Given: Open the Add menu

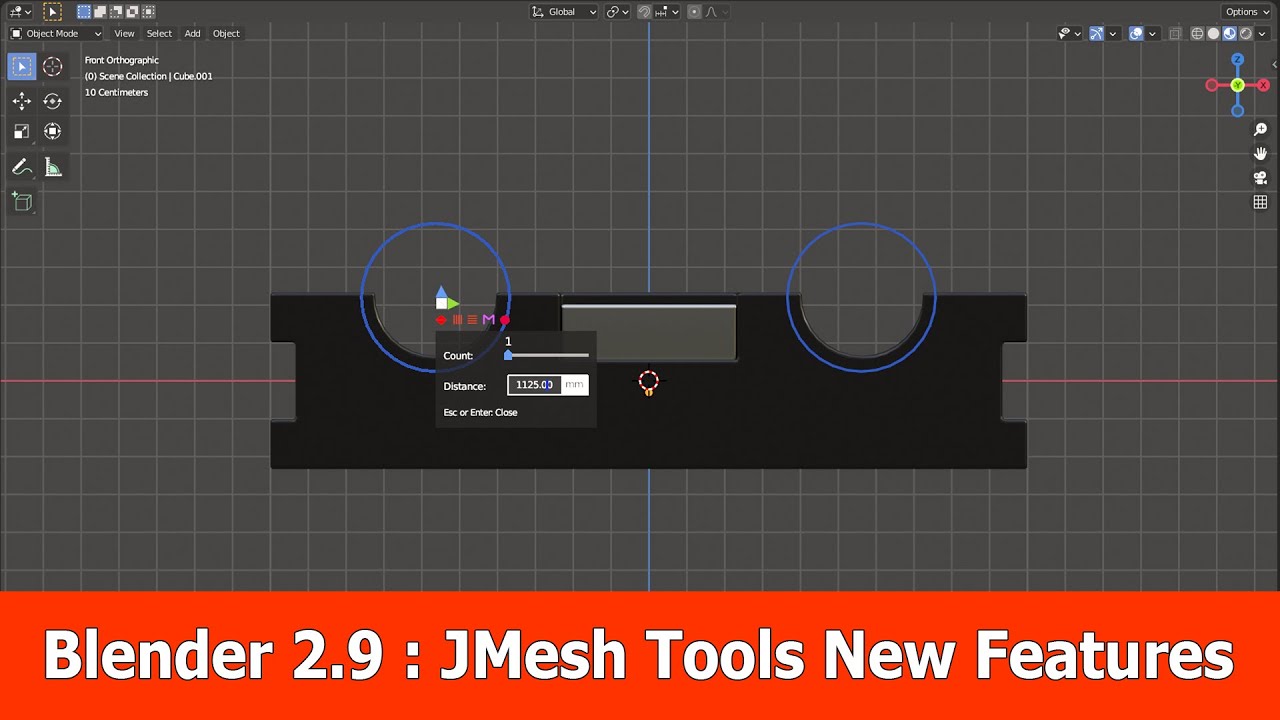Looking at the screenshot, I should pos(192,33).
